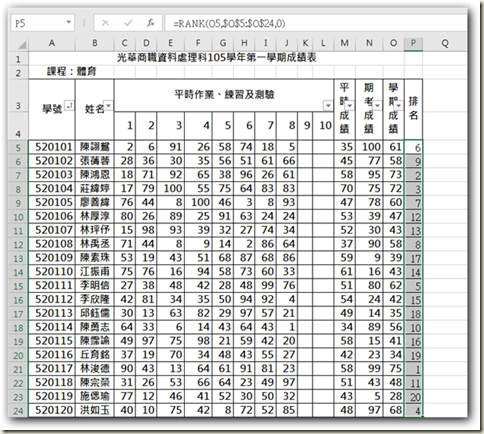This screenshot has height=434, width=484.
Task: Click the quiz 8 score 97 in row 22
Action: [x=287, y=382]
